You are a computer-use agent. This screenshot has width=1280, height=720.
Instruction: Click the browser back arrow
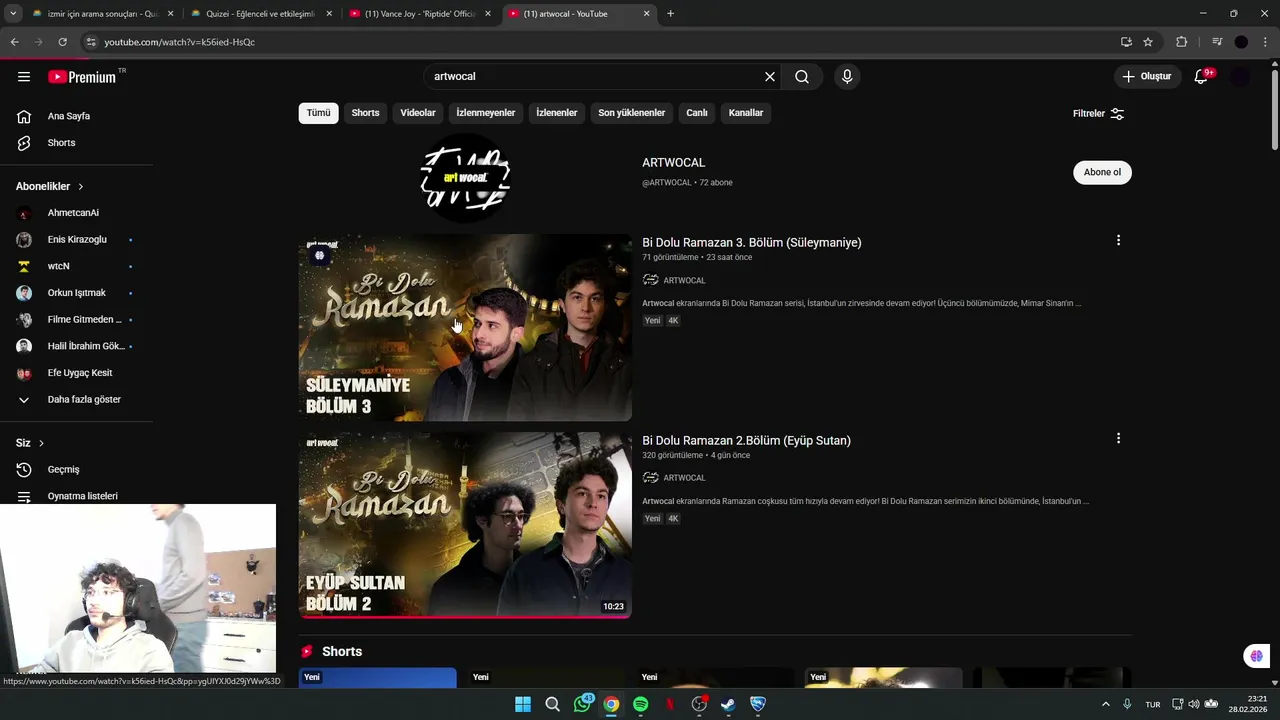pos(14,42)
